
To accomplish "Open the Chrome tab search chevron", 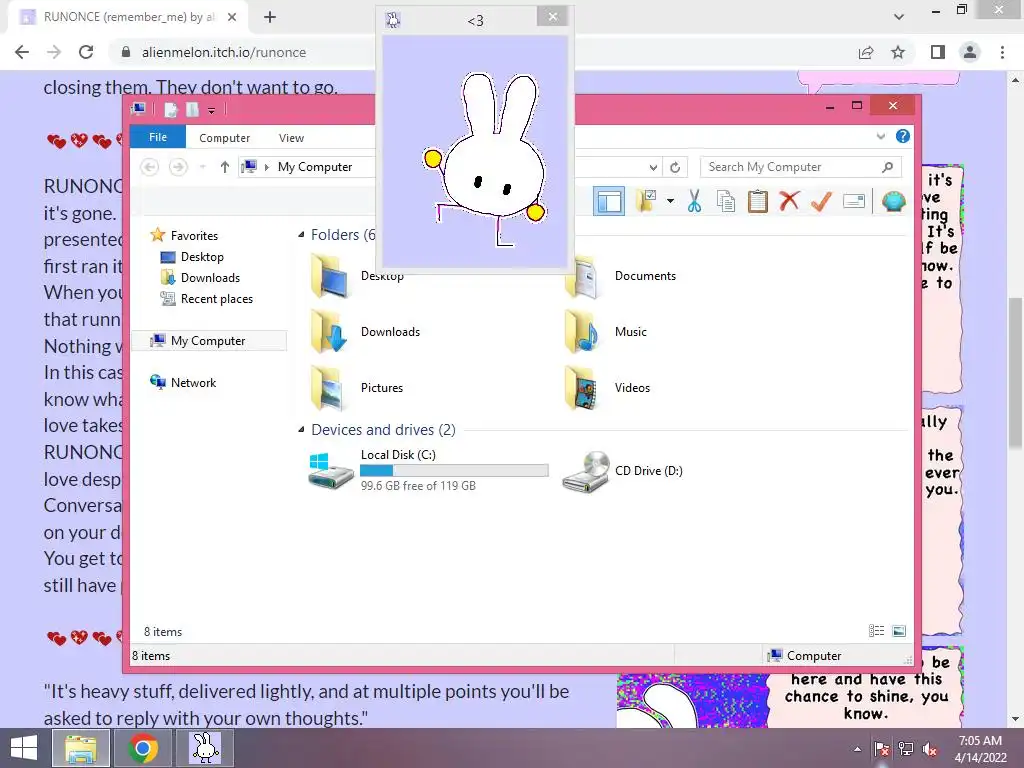I will [x=899, y=17].
